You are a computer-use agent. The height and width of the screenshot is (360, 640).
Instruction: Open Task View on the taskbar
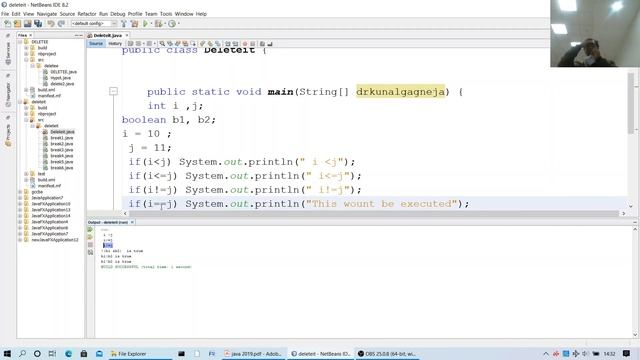tap(52, 353)
